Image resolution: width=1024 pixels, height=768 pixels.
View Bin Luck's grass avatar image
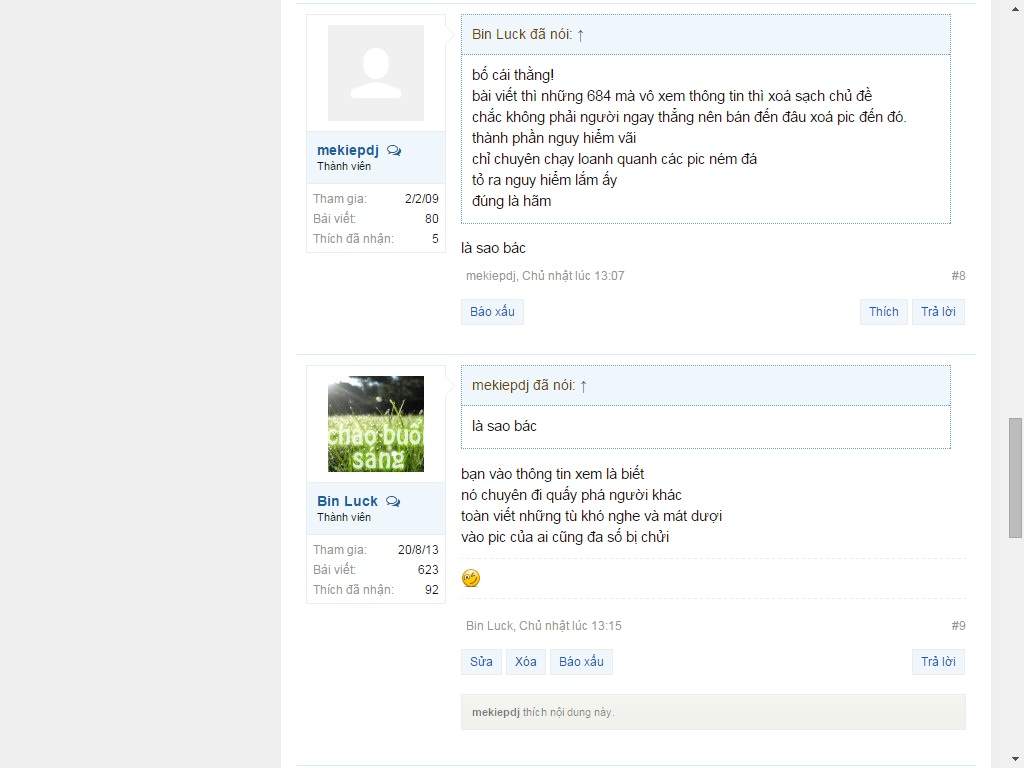376,424
